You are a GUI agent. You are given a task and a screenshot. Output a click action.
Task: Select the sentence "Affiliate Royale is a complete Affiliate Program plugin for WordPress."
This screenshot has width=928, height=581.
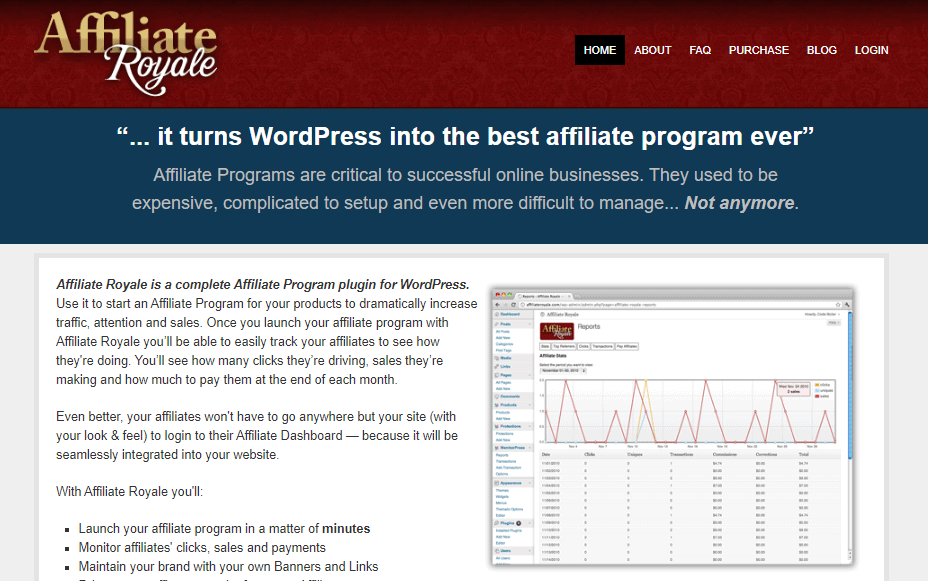pos(263,285)
